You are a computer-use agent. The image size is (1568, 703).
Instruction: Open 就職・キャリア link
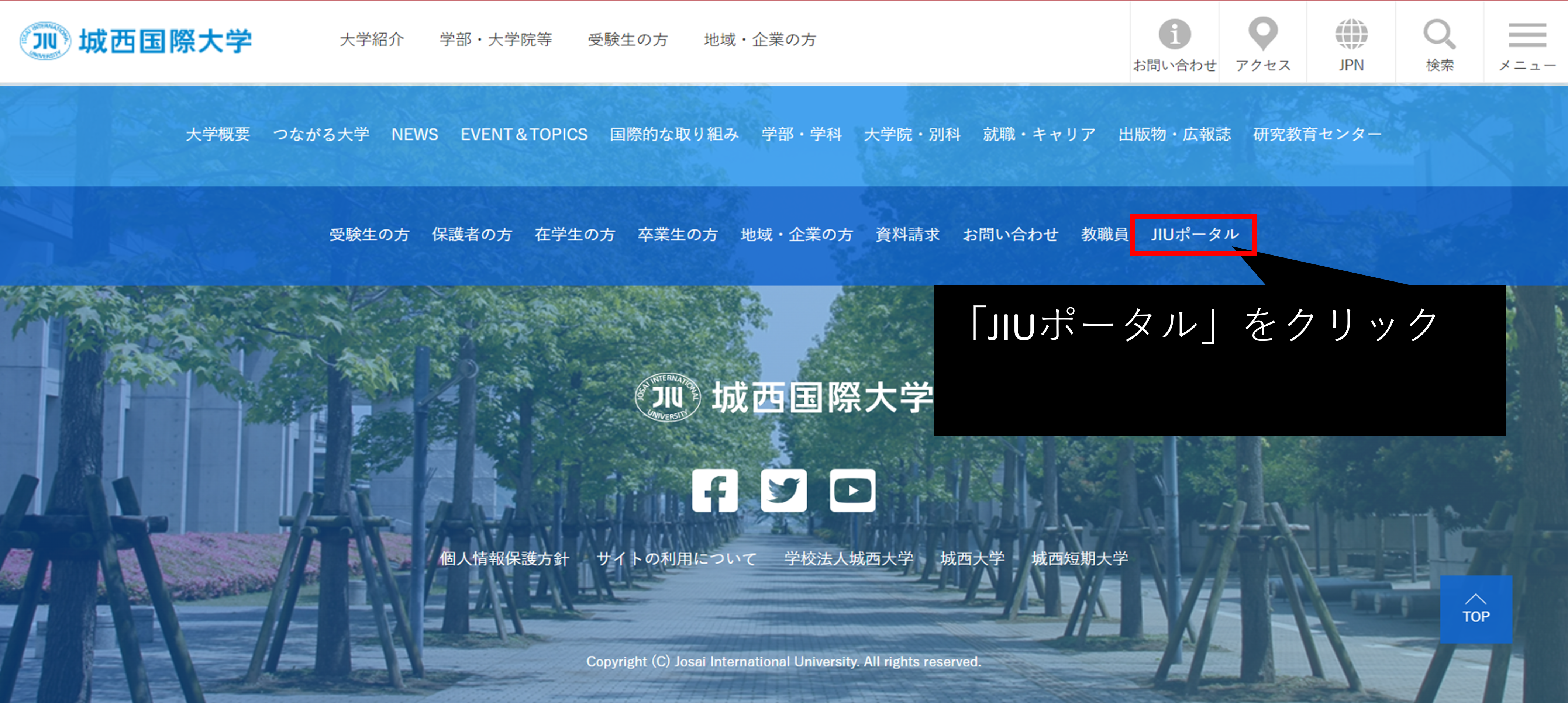(1040, 134)
